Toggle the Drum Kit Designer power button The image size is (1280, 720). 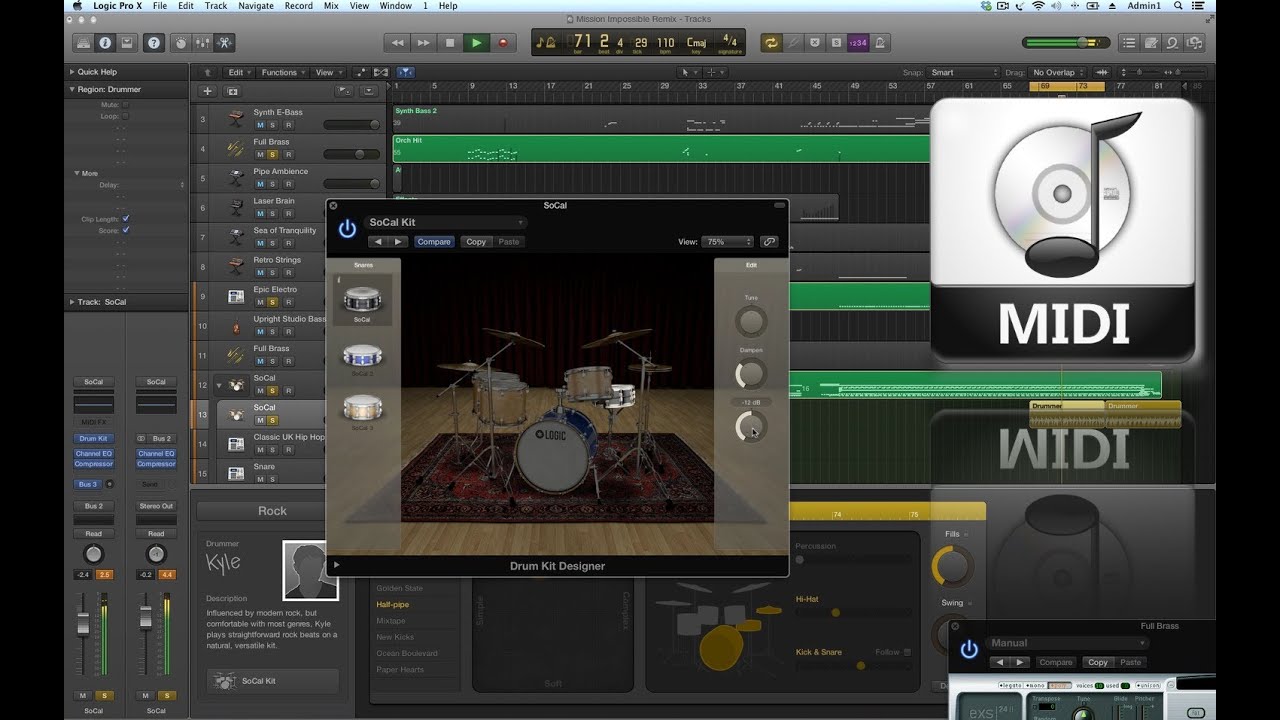click(x=347, y=229)
